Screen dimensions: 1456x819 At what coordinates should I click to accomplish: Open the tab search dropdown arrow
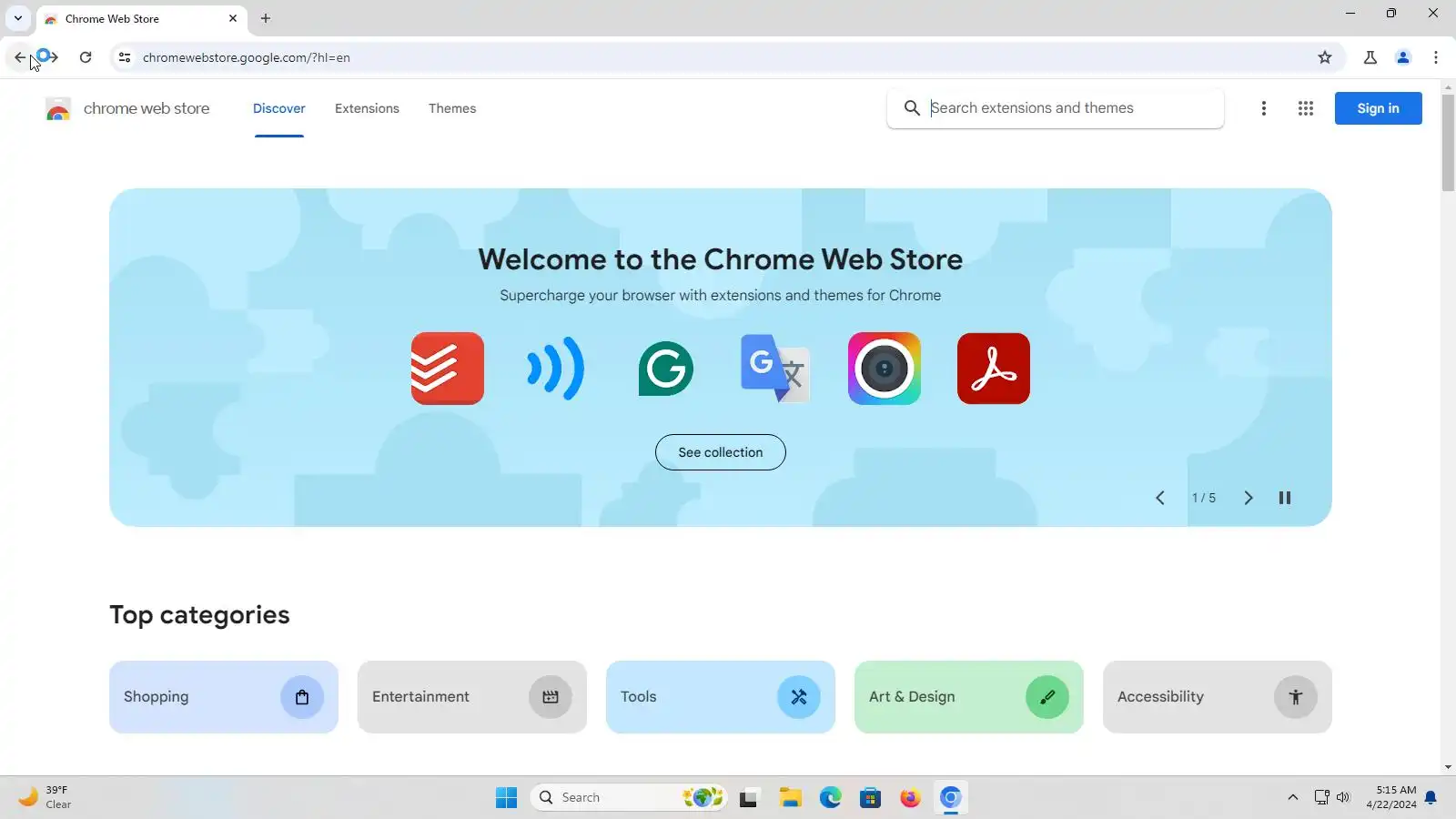(18, 18)
